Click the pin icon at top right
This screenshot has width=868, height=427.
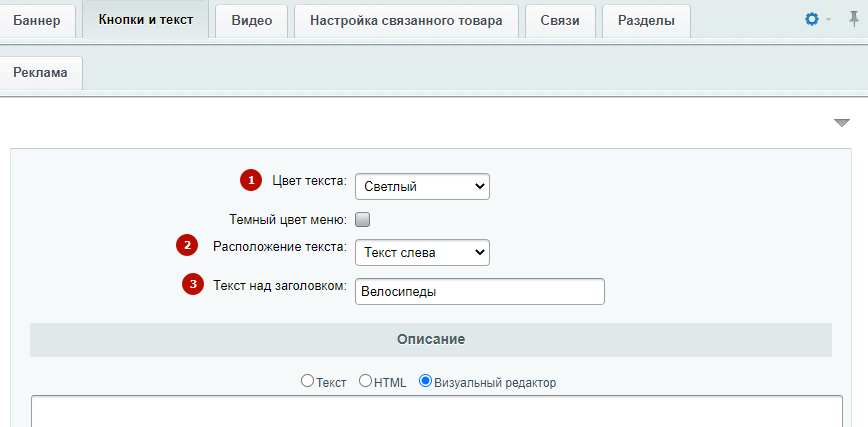tap(854, 20)
